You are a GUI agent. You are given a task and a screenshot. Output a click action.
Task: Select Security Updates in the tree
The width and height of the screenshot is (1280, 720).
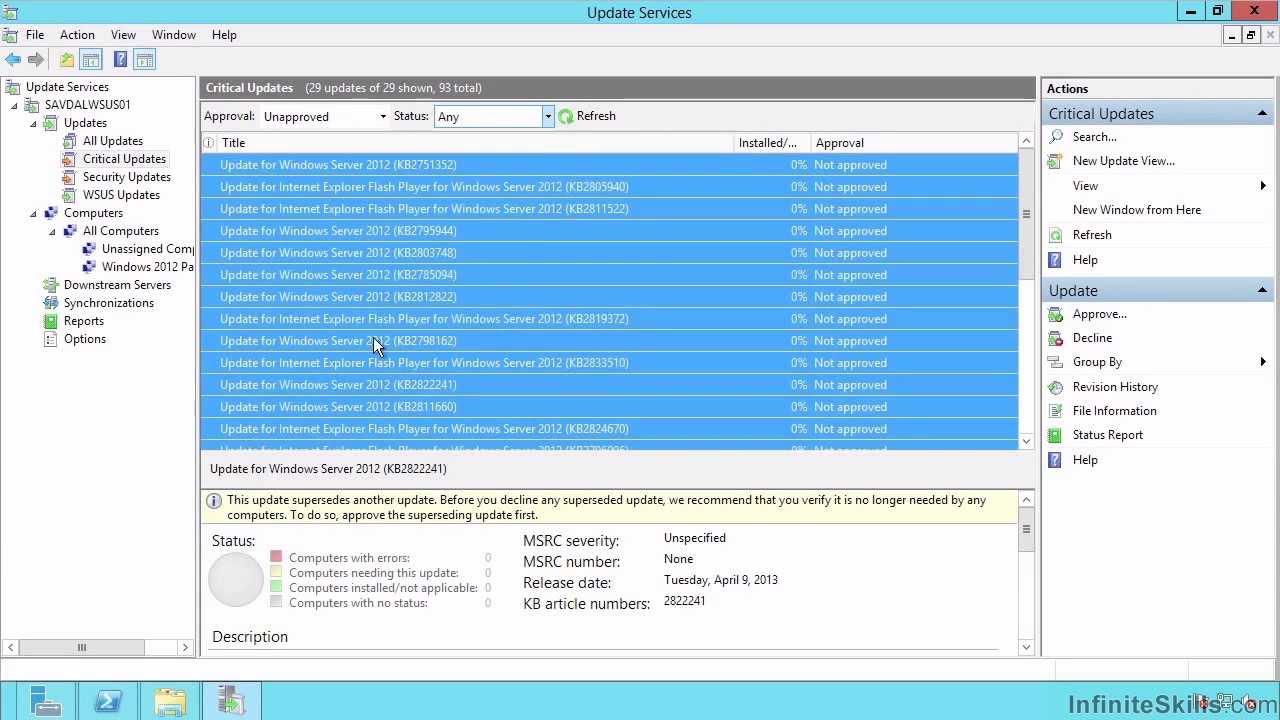pyautogui.click(x=127, y=177)
